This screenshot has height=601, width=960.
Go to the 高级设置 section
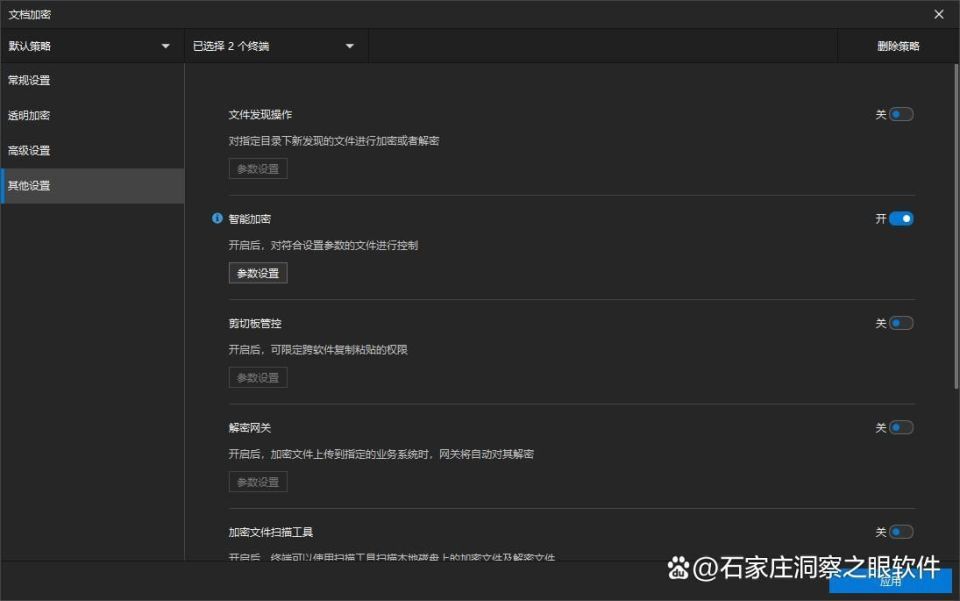92,151
